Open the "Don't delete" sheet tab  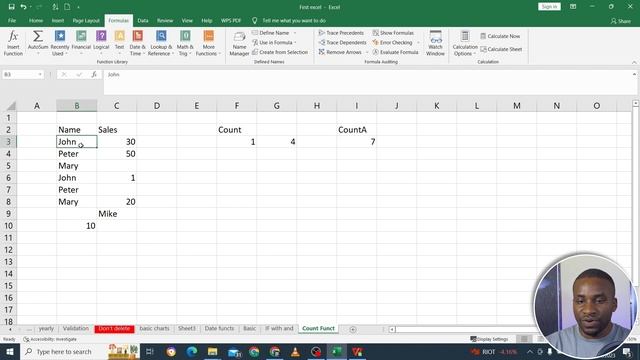[114, 329]
